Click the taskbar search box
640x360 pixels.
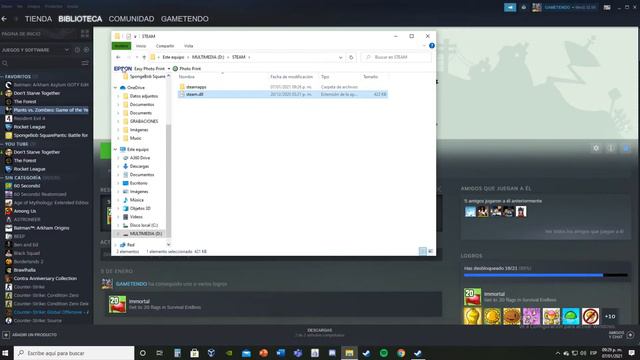[74, 353]
